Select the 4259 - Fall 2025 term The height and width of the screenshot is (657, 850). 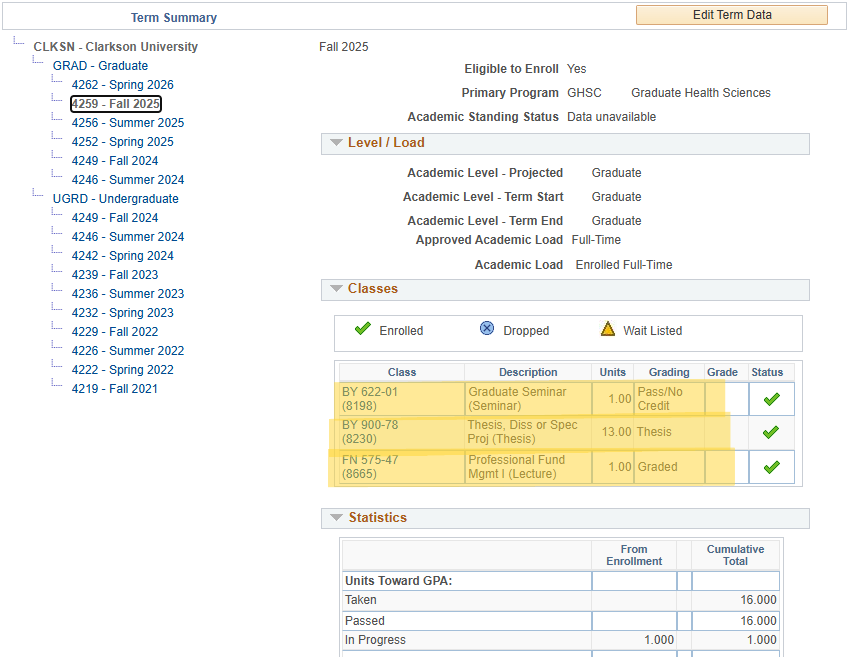point(116,104)
